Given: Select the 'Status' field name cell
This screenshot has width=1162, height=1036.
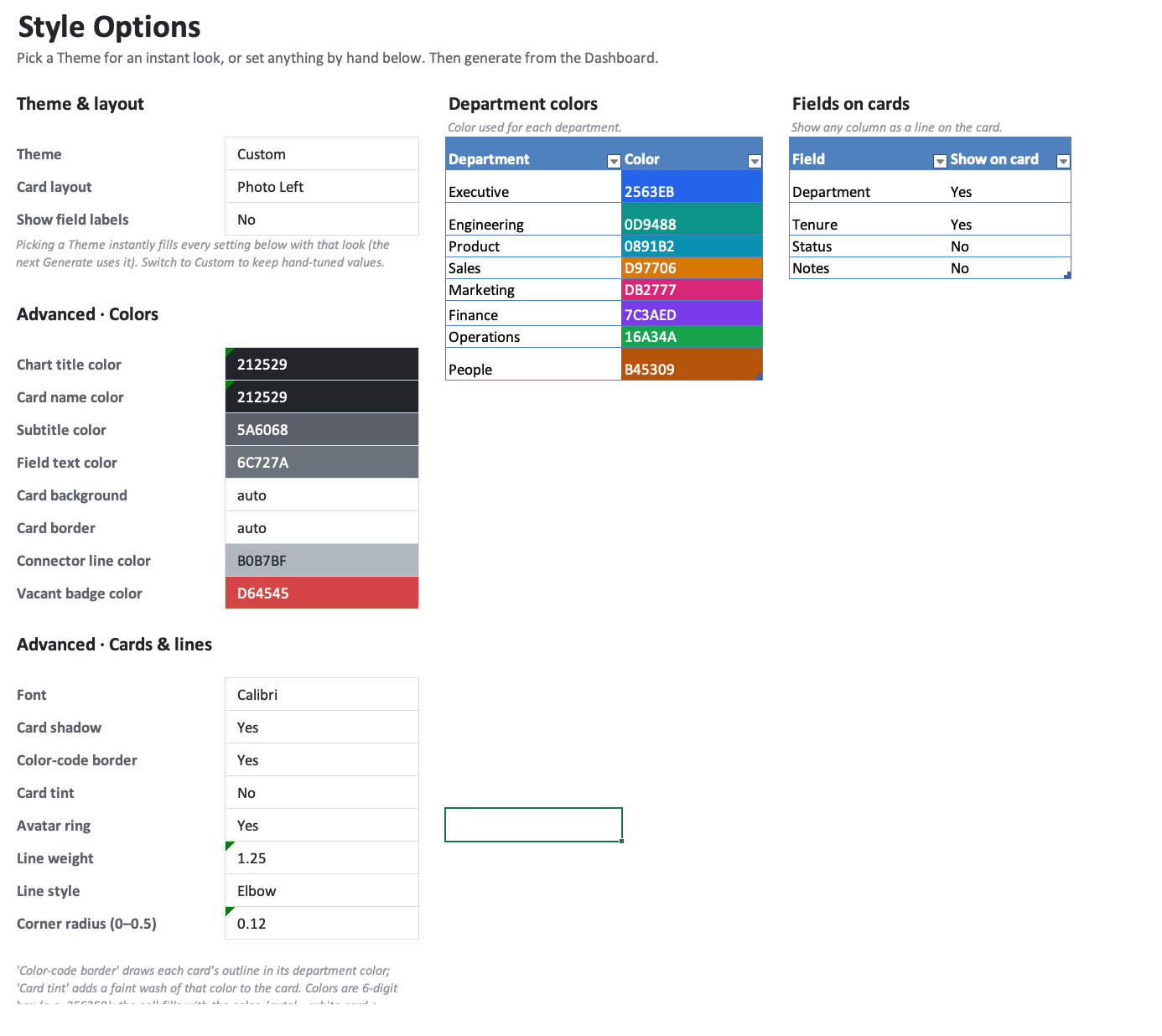Looking at the screenshot, I should pyautogui.click(x=869, y=246).
